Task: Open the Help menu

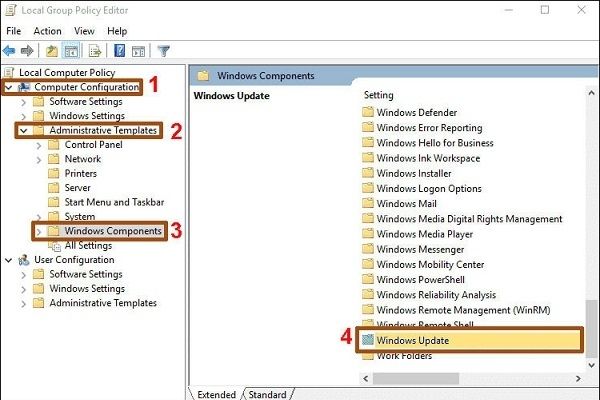Action: [x=117, y=31]
